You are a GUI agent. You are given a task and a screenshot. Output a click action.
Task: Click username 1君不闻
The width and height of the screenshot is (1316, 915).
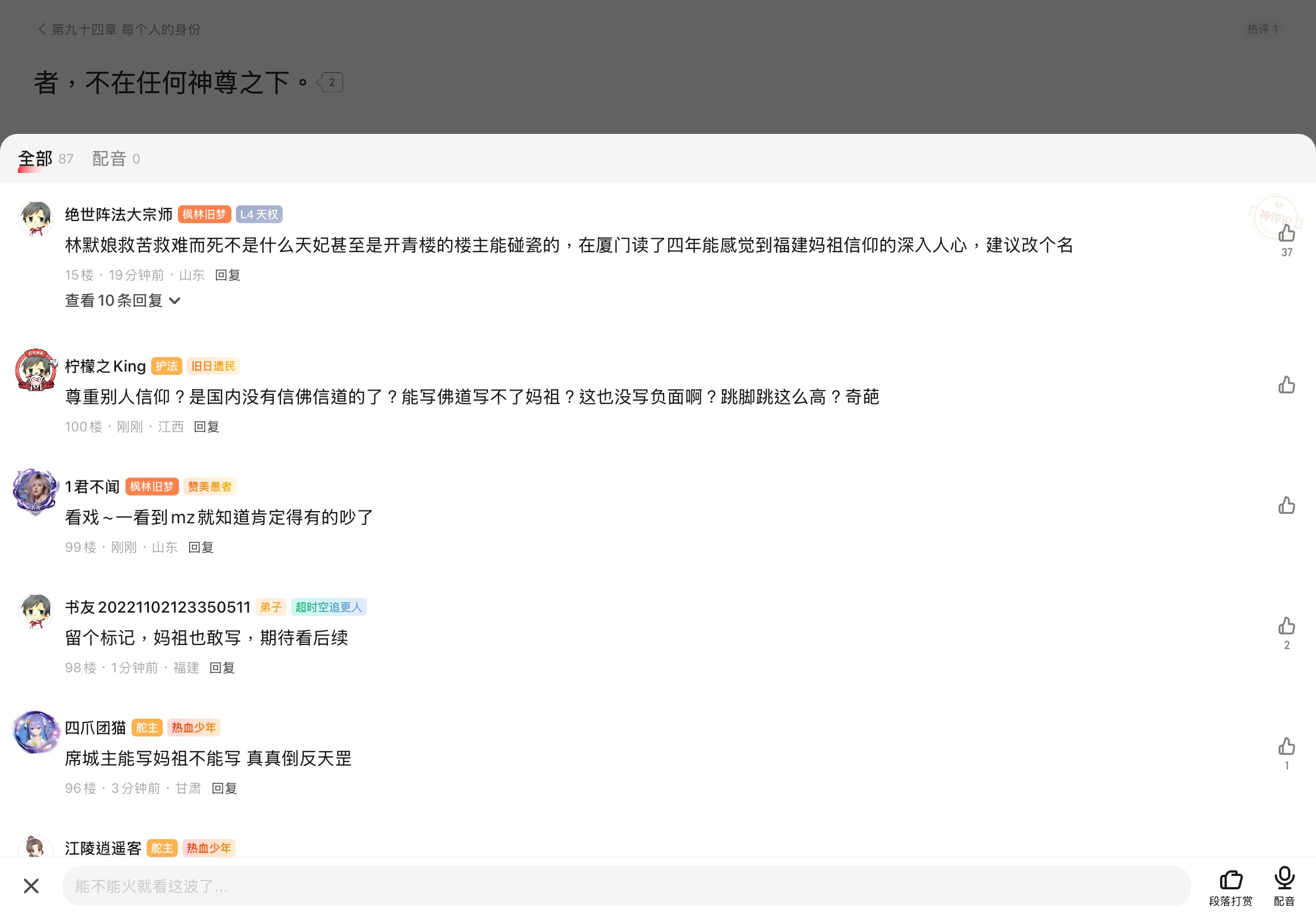tap(92, 487)
